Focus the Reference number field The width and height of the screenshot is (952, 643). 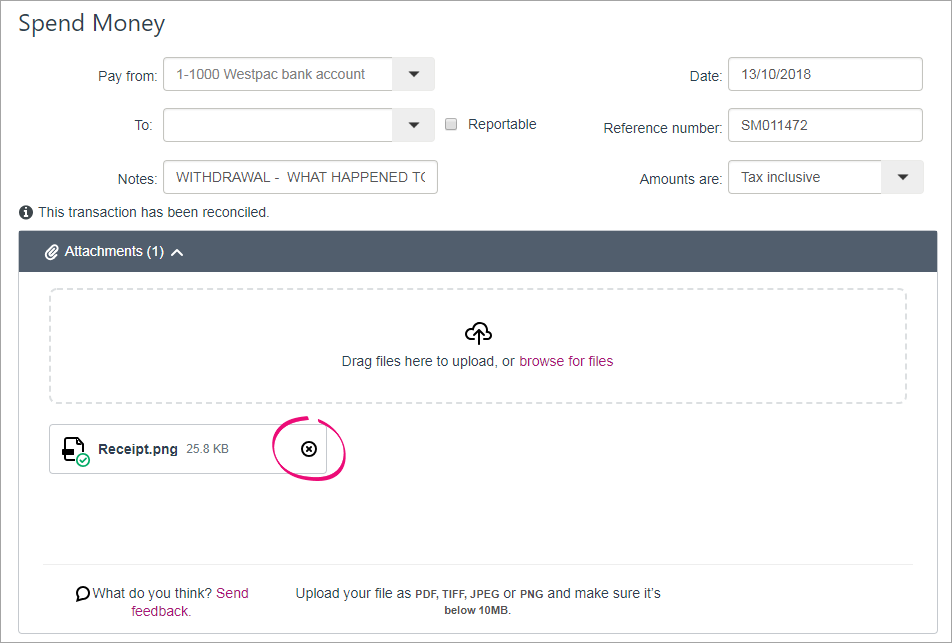(x=824, y=126)
